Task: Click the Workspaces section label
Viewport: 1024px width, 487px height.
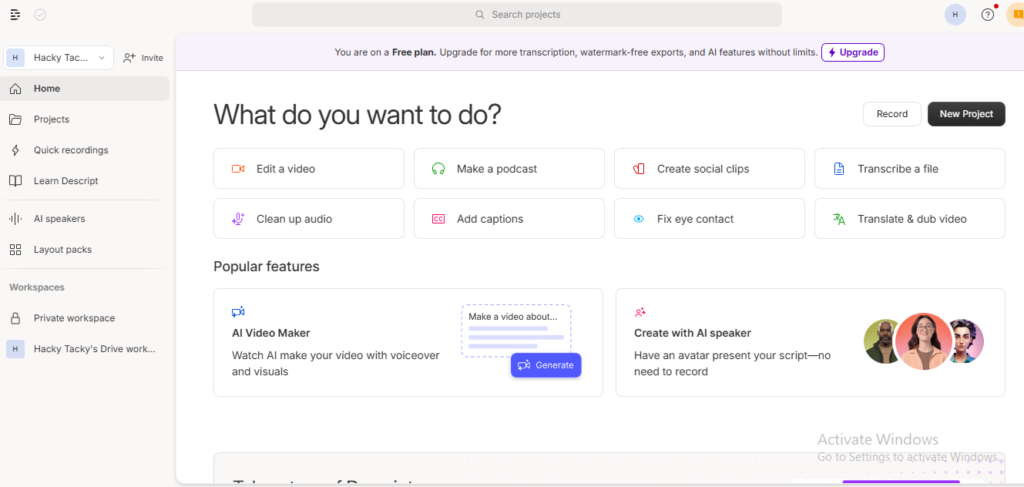Action: pyautogui.click(x=37, y=287)
